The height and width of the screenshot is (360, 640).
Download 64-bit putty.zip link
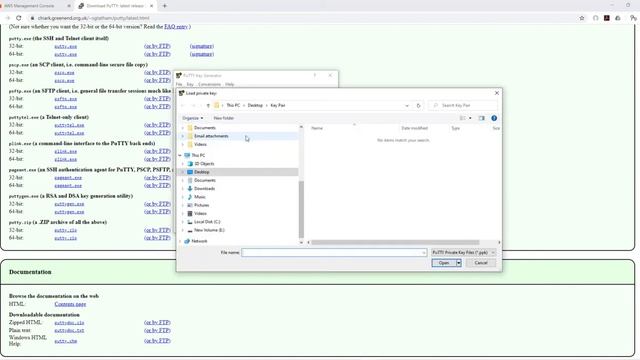click(66, 238)
